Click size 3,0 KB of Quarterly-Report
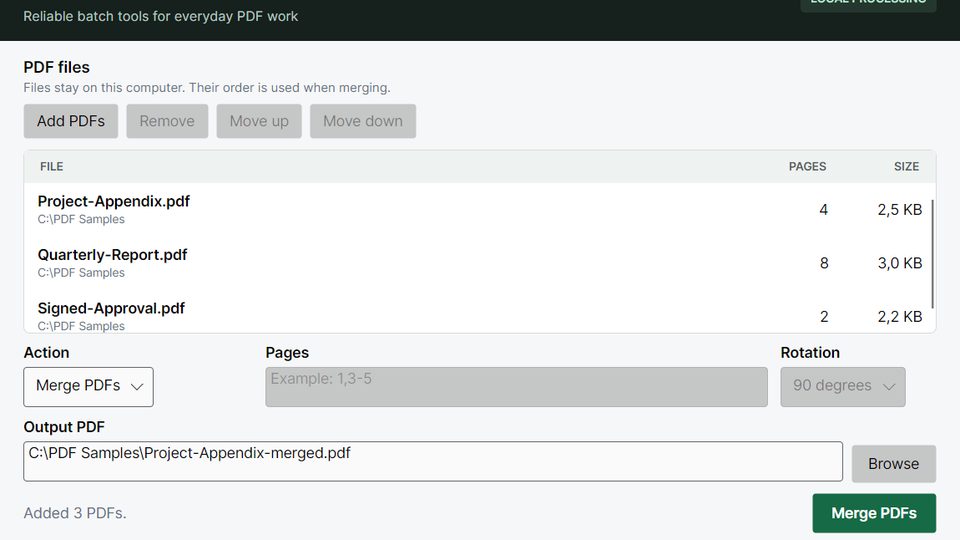Viewport: 960px width, 540px height. click(x=899, y=263)
